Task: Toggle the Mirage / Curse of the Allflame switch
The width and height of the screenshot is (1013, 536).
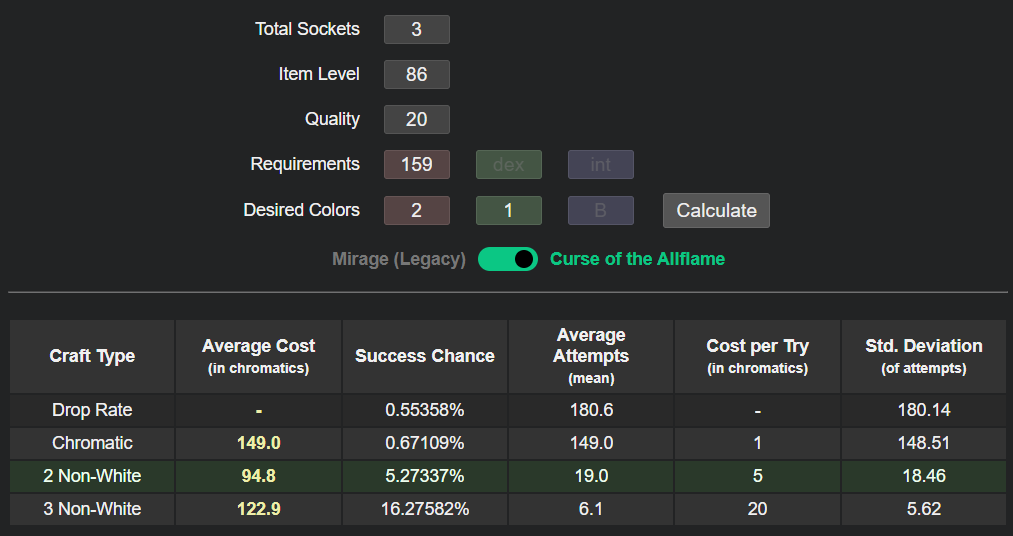Action: pos(508,259)
